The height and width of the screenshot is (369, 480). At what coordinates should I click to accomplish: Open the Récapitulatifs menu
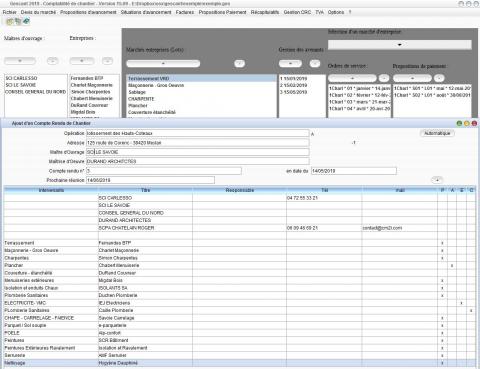(265, 12)
